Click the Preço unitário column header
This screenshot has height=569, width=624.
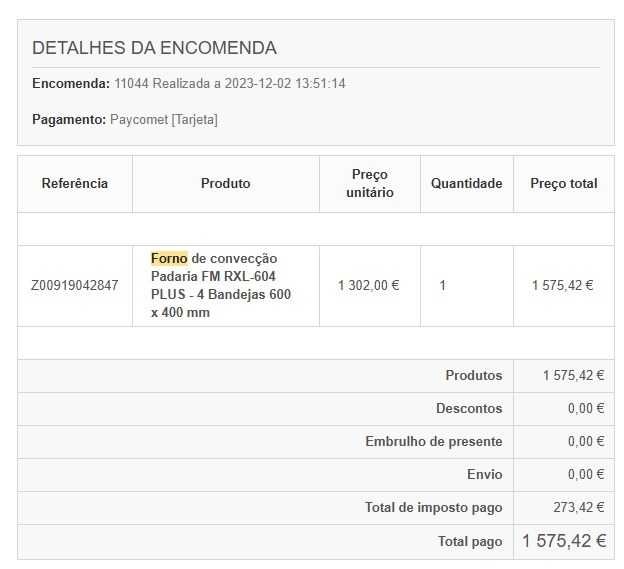coord(370,184)
